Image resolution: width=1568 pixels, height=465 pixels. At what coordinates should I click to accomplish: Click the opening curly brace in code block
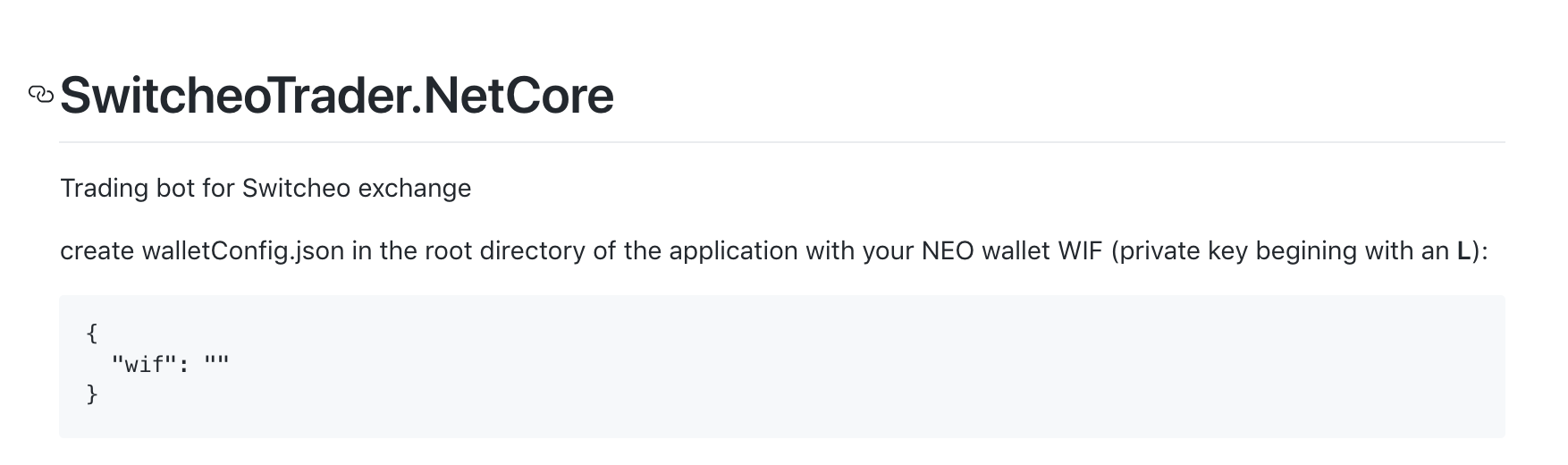coord(92,334)
